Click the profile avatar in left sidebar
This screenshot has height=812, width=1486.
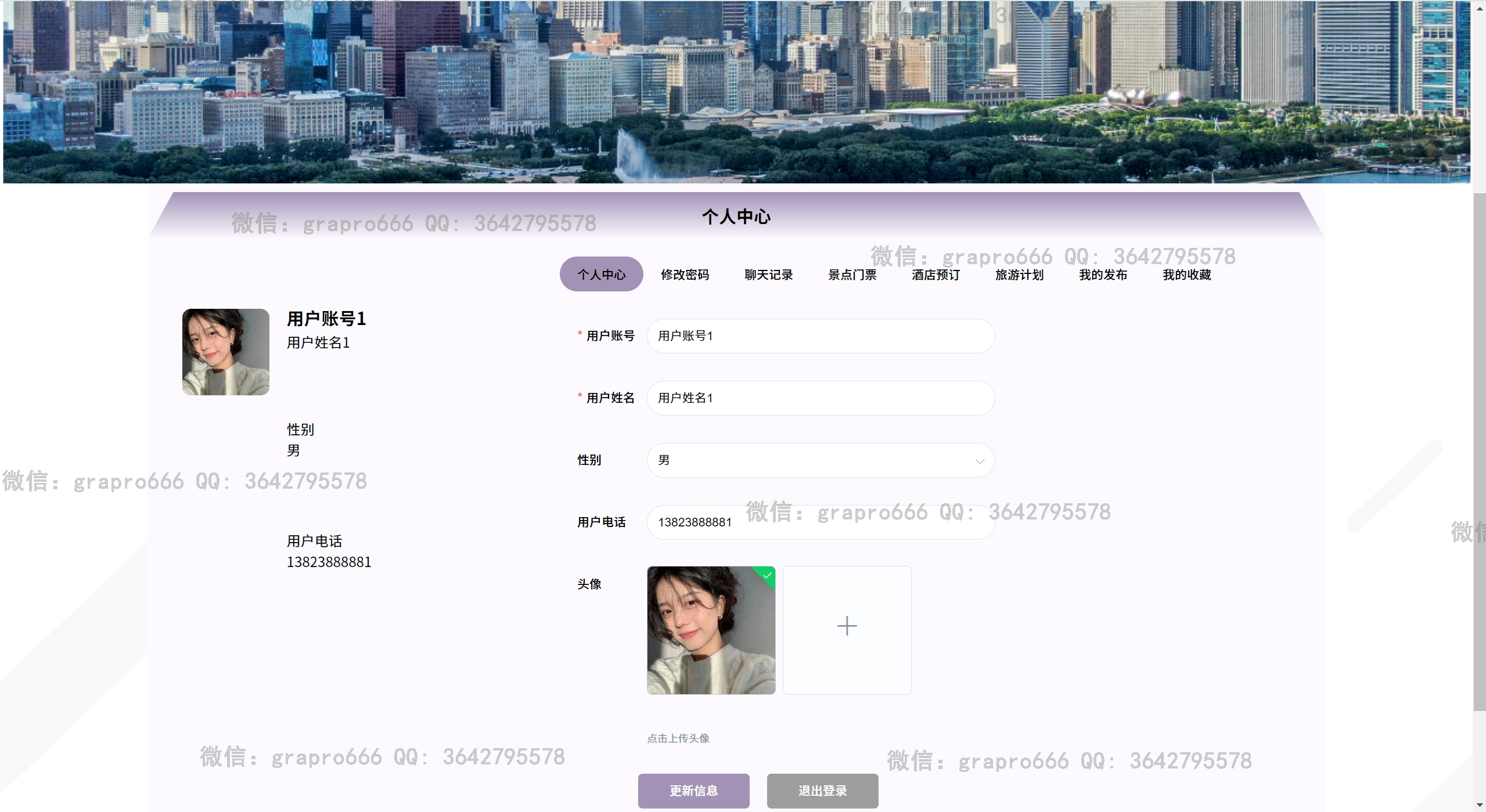225,352
